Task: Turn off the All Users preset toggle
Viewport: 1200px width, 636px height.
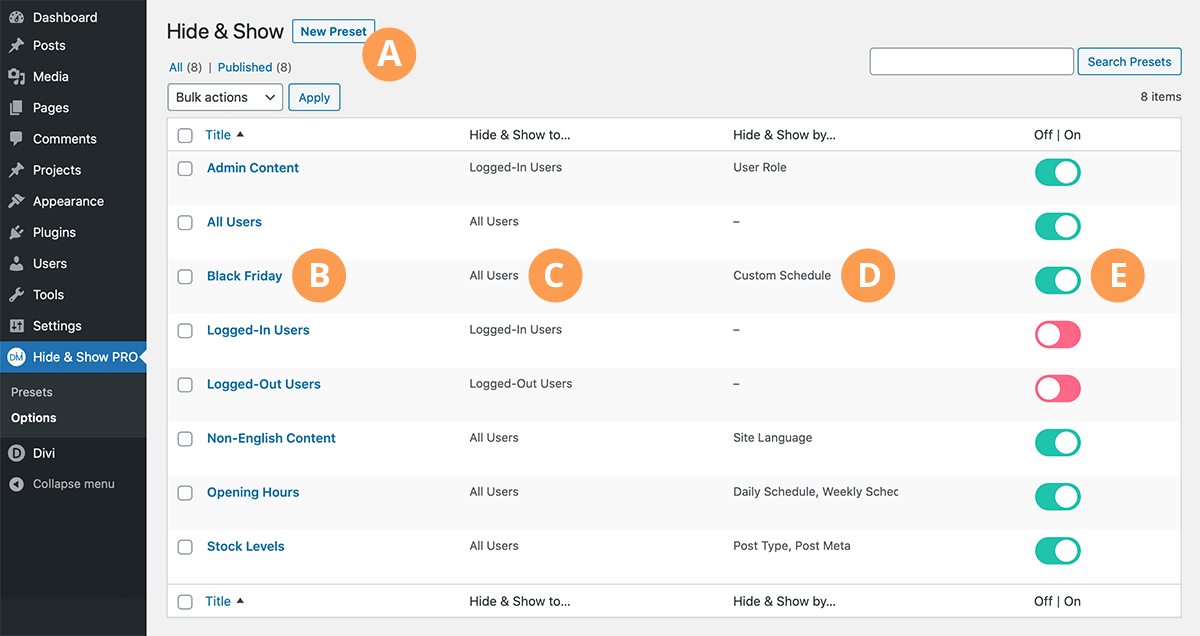Action: 1058,226
